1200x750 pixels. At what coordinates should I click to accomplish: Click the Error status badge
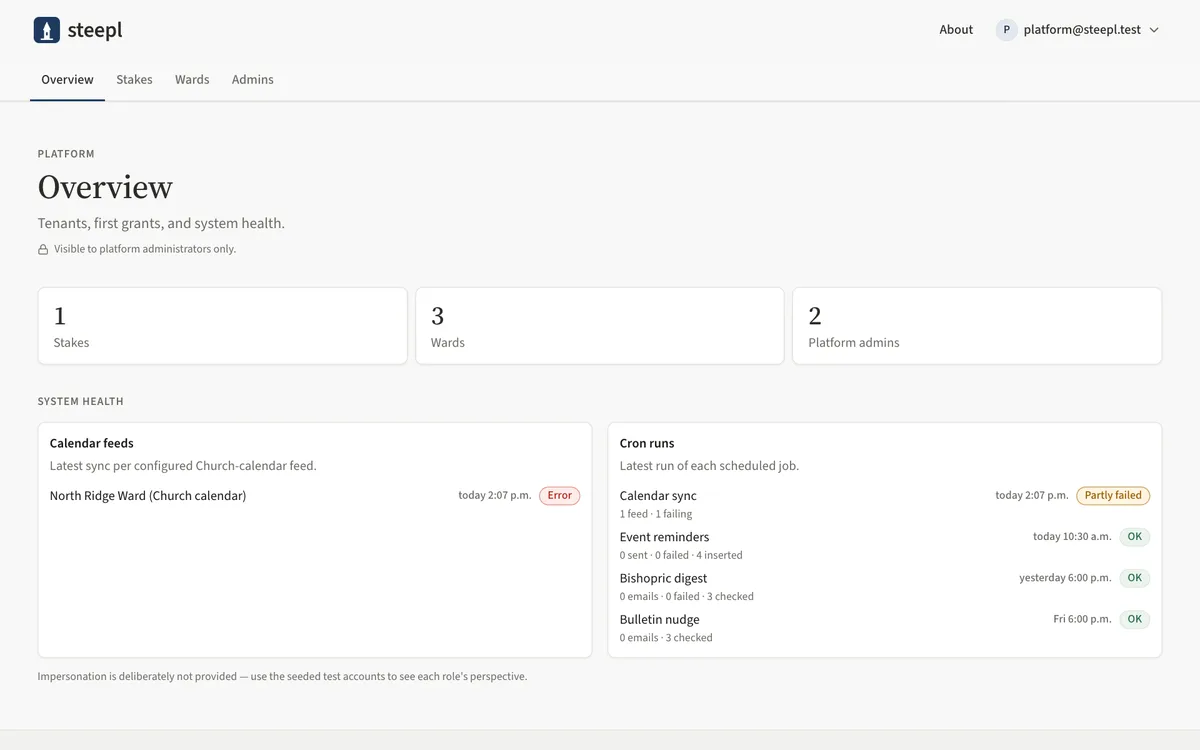coord(560,495)
